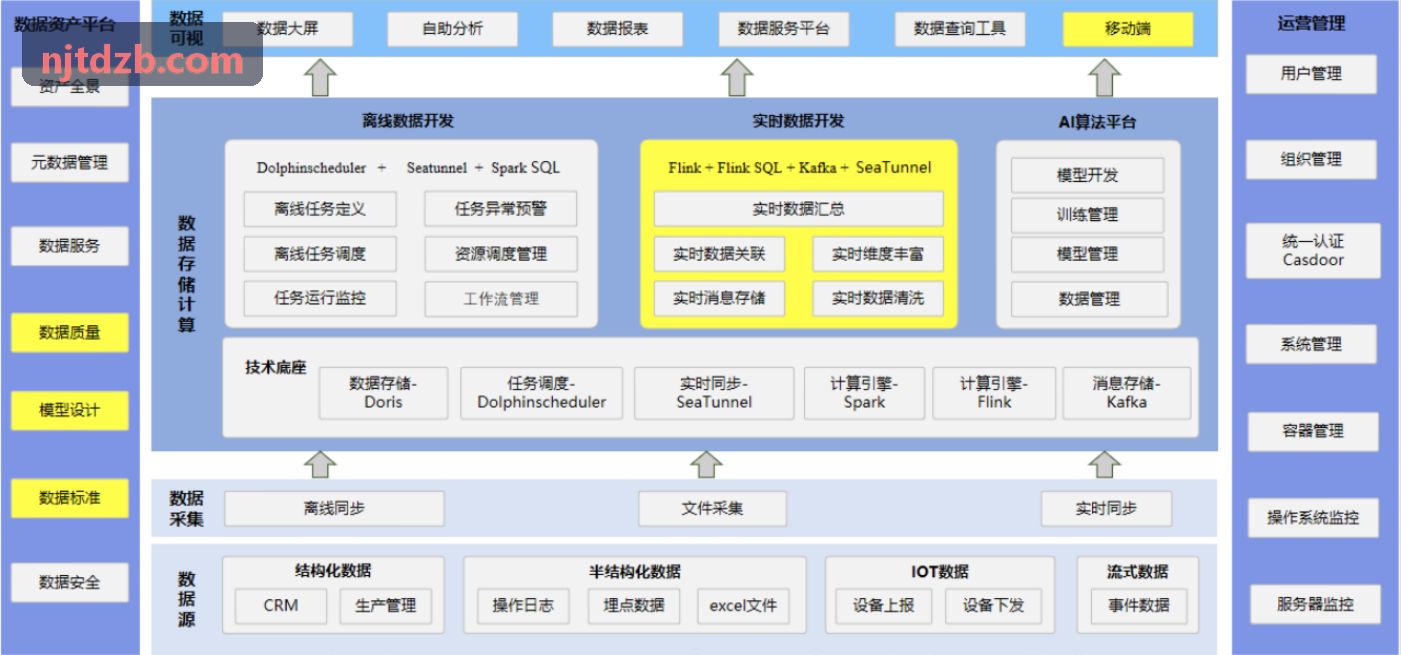Select 数据管理 in the AI算法平台 panel

click(1089, 299)
